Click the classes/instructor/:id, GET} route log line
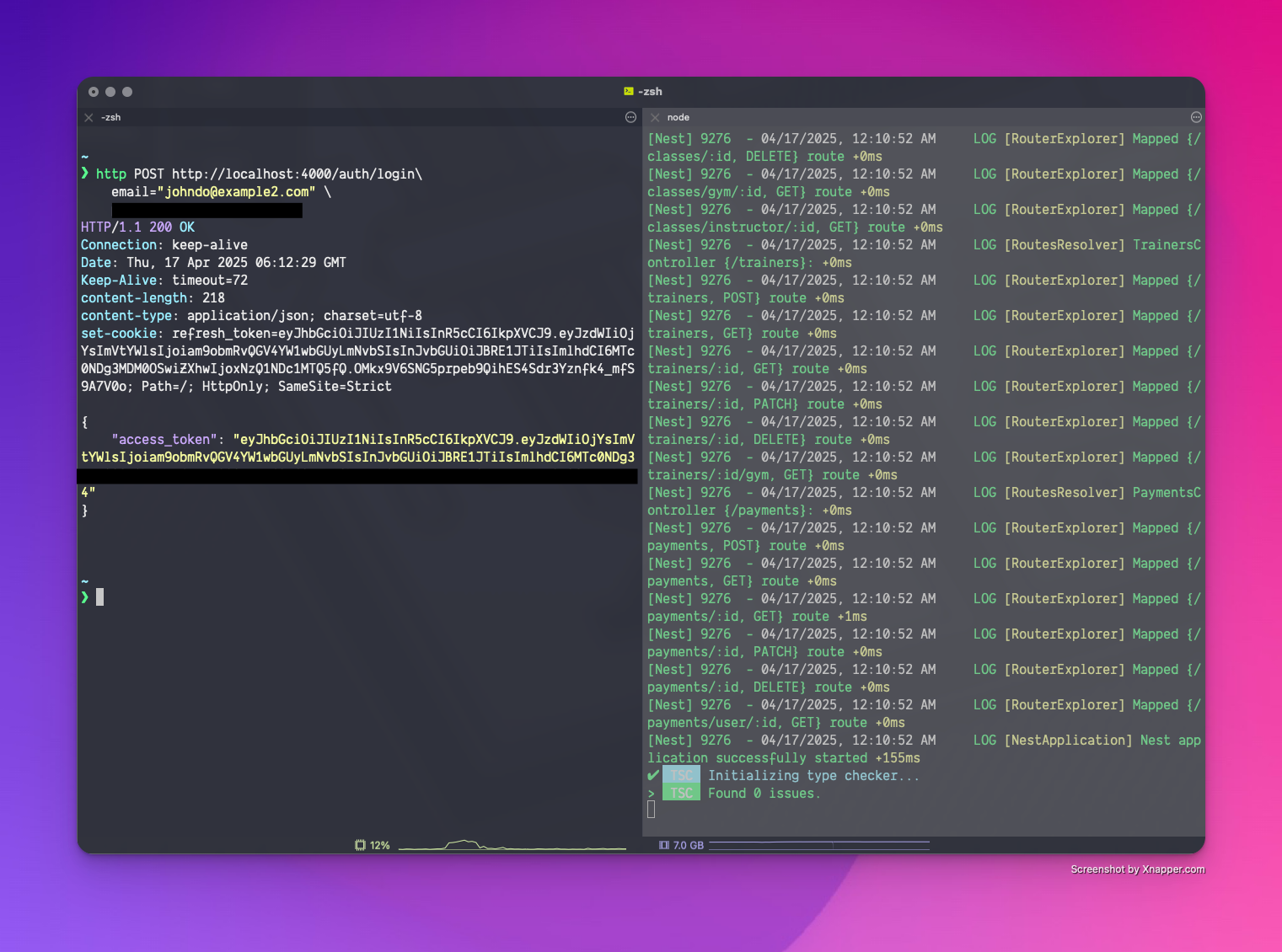The image size is (1282, 952). click(x=795, y=227)
